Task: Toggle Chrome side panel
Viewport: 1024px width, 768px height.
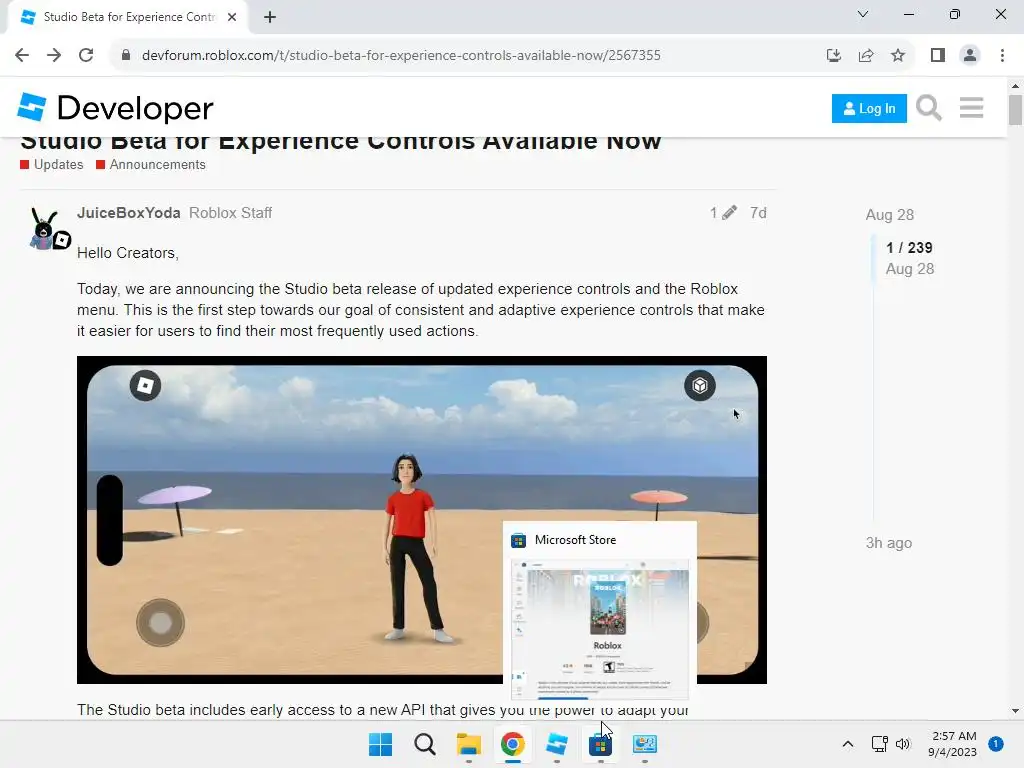Action: click(x=938, y=56)
